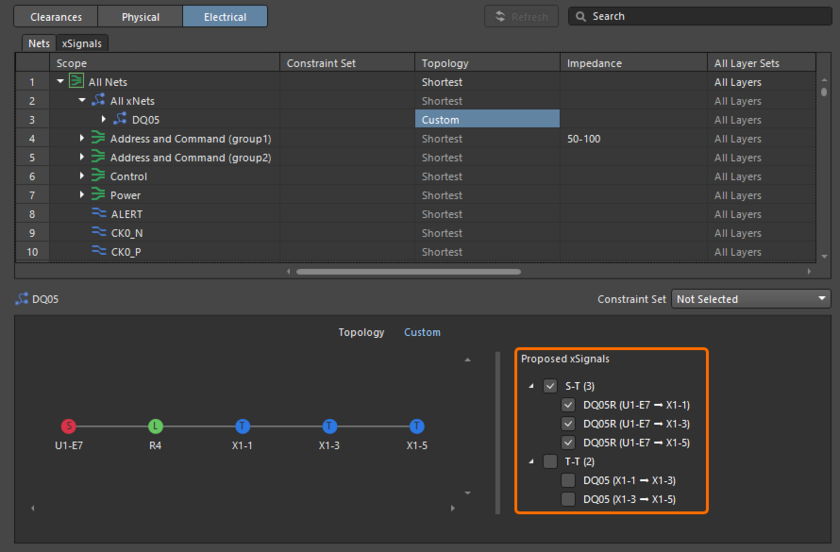This screenshot has width=840, height=552.
Task: Open the Constraint Set dropdown
Action: tap(751, 299)
